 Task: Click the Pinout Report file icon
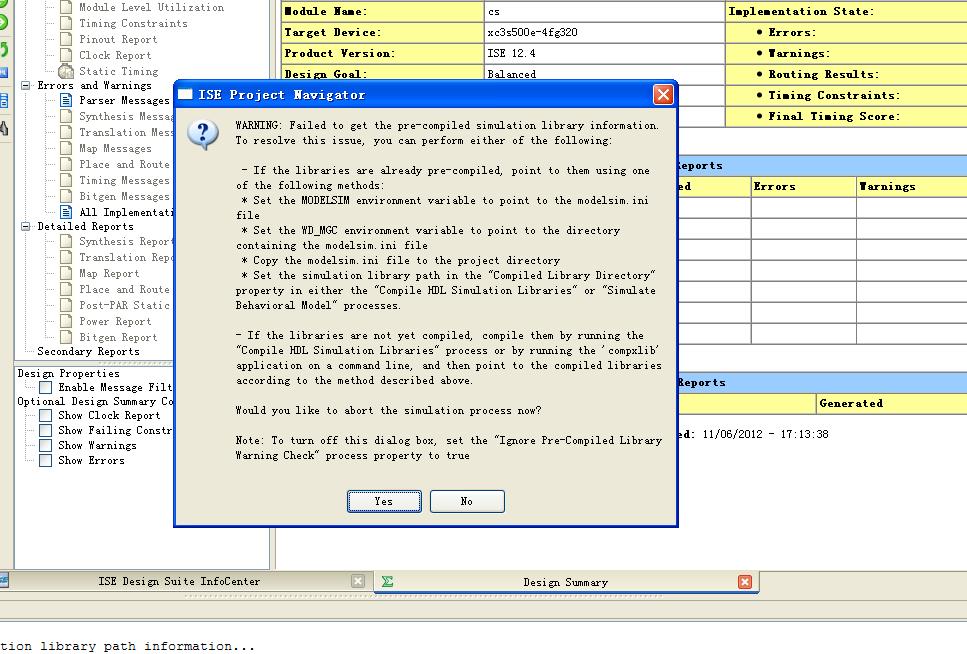pyautogui.click(x=66, y=39)
